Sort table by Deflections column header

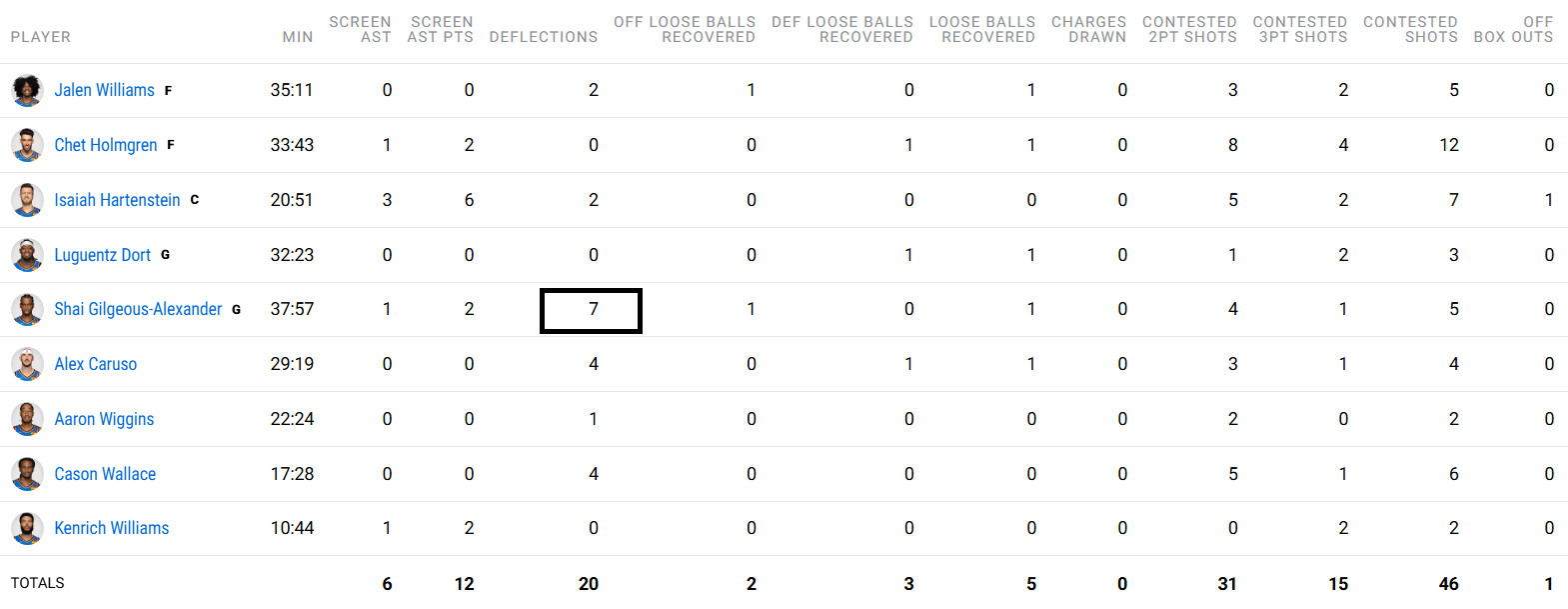point(543,37)
